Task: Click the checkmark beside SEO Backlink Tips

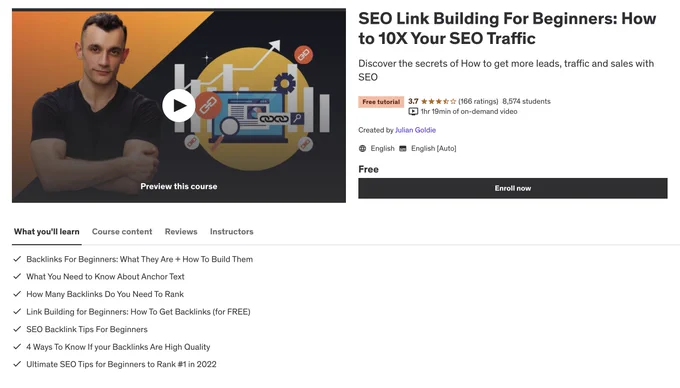Action: [x=17, y=329]
